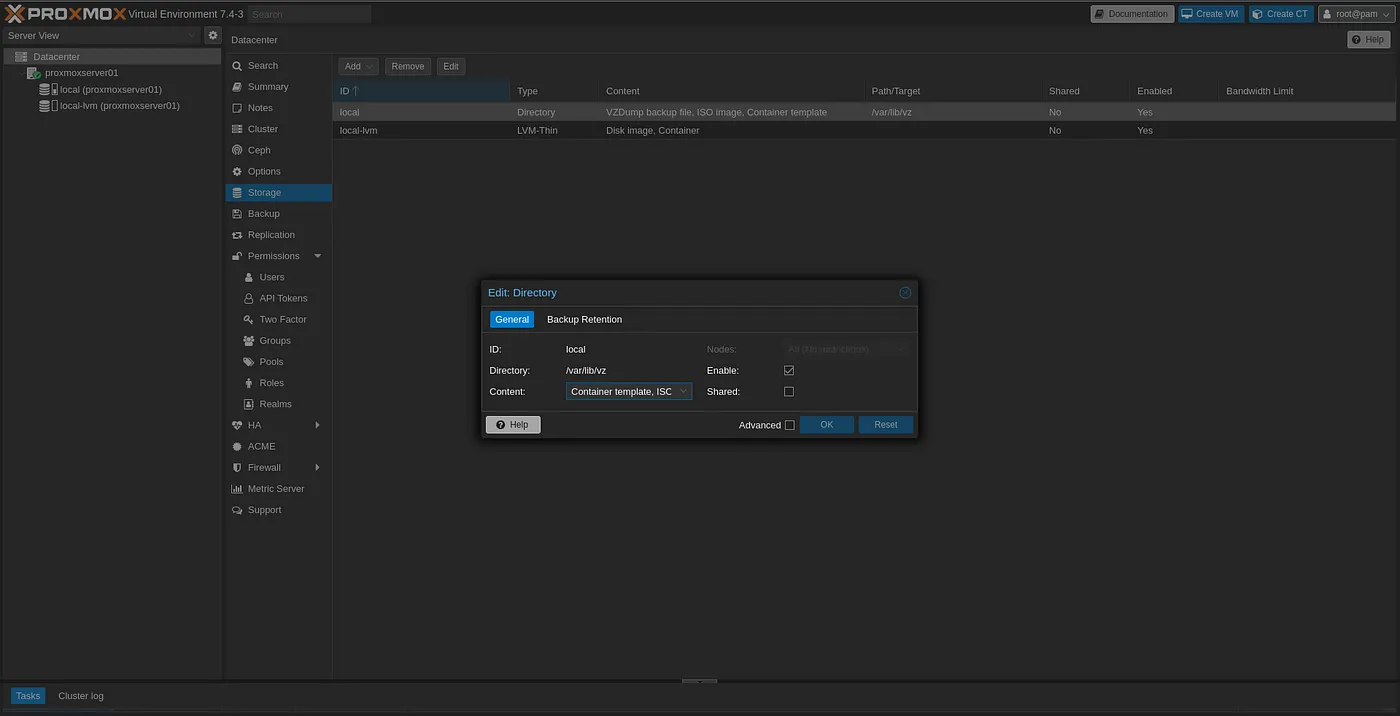This screenshot has width=1400, height=716.
Task: Click the HA heartbeat icon
Action: [237, 425]
